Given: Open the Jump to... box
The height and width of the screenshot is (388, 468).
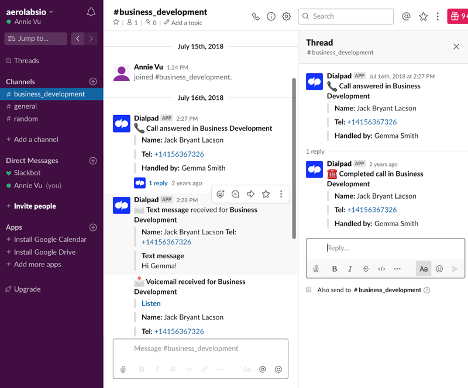Looking at the screenshot, I should pos(36,39).
